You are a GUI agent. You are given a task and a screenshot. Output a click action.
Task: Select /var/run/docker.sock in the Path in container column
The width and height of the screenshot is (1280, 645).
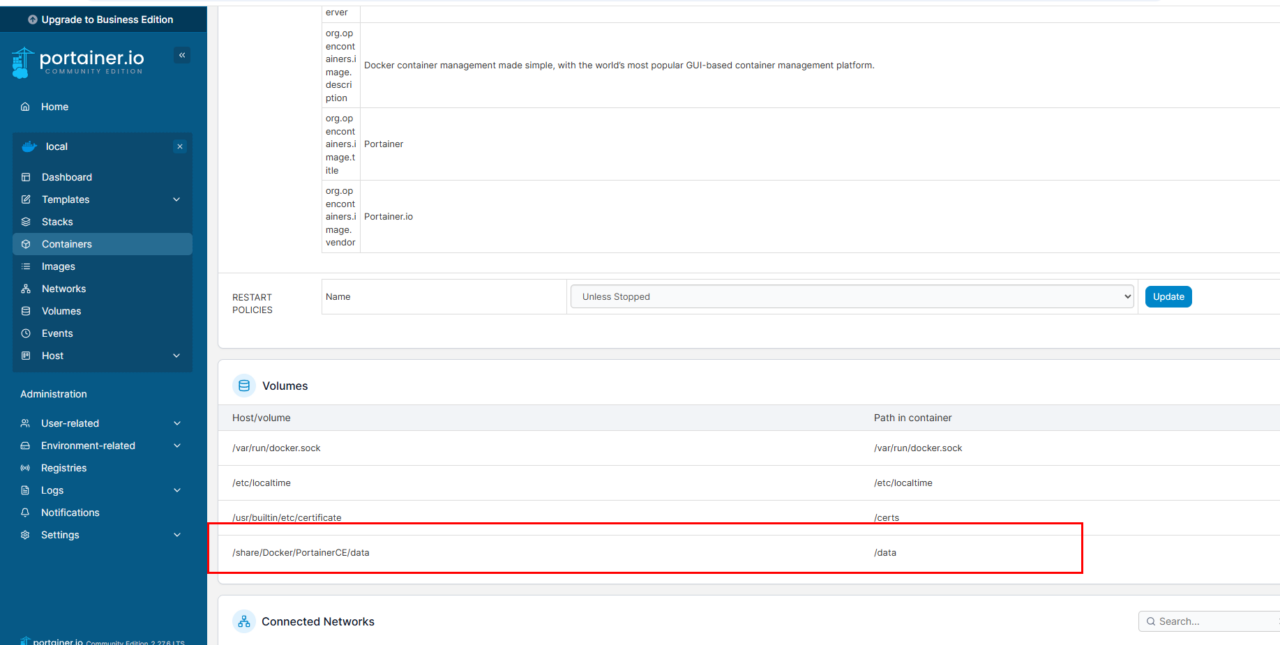[918, 448]
